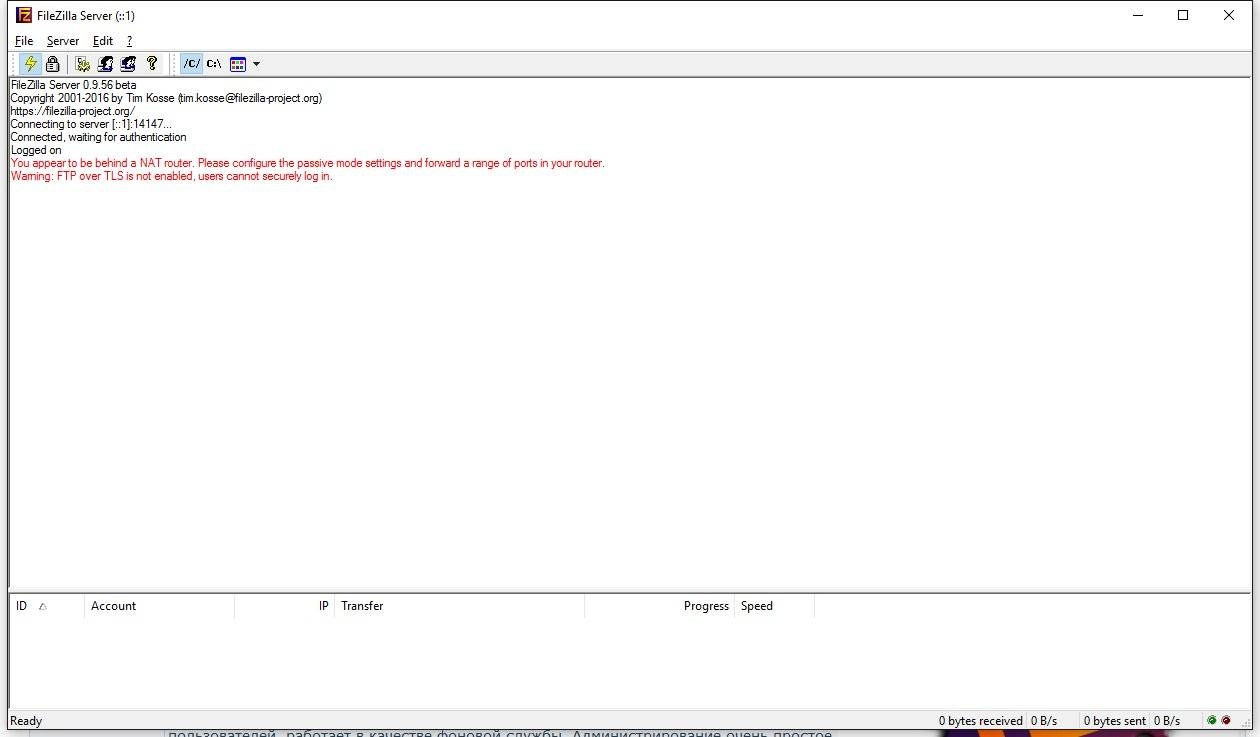Click the lock server padlock icon
The width and height of the screenshot is (1260, 737).
(53, 64)
